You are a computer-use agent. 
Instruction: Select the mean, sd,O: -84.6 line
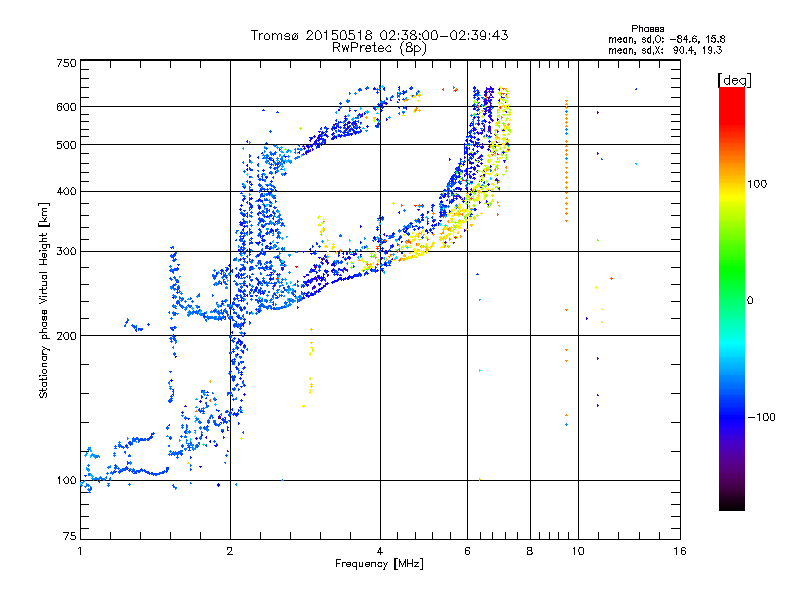[666, 39]
